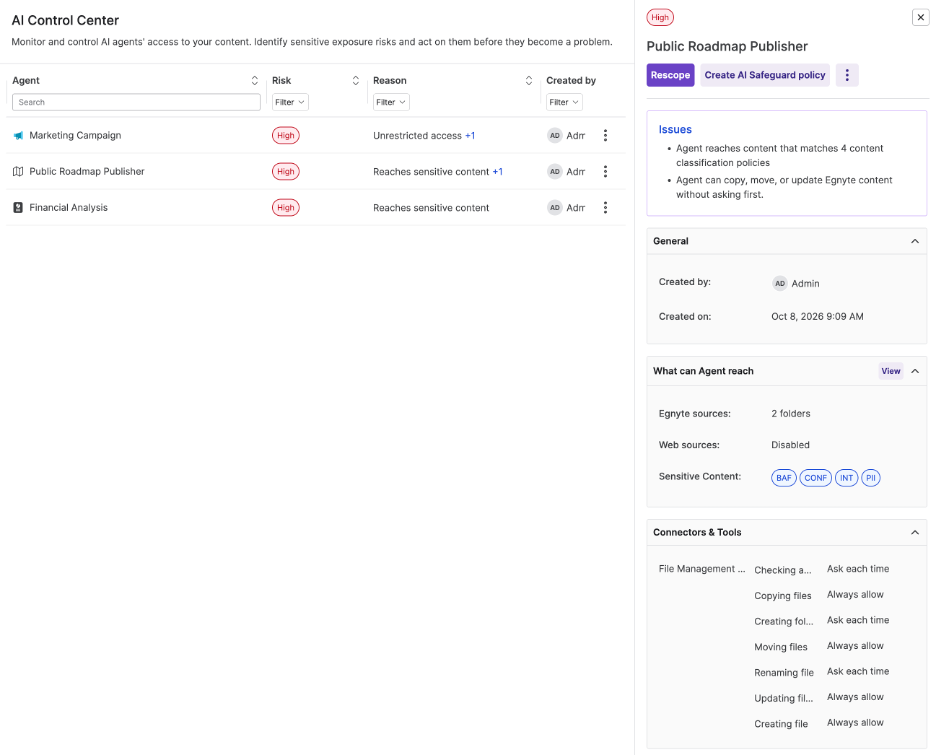The height and width of the screenshot is (756, 936).
Task: Click the Rescope button
Action: [x=670, y=75]
